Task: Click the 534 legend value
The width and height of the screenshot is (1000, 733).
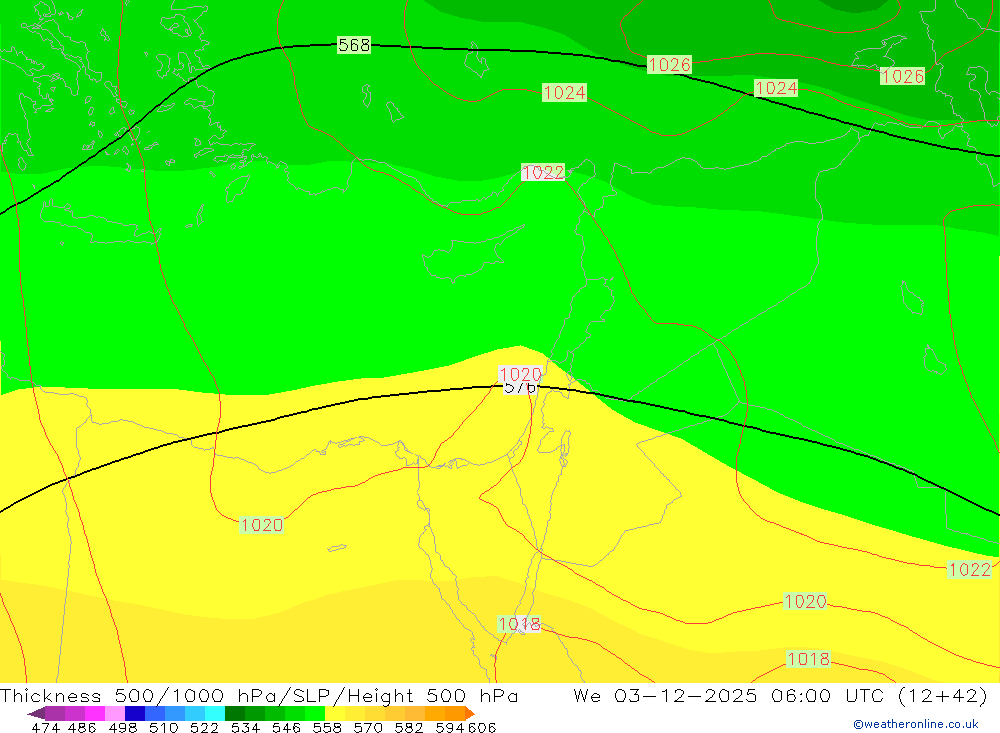Action: pyautogui.click(x=245, y=727)
